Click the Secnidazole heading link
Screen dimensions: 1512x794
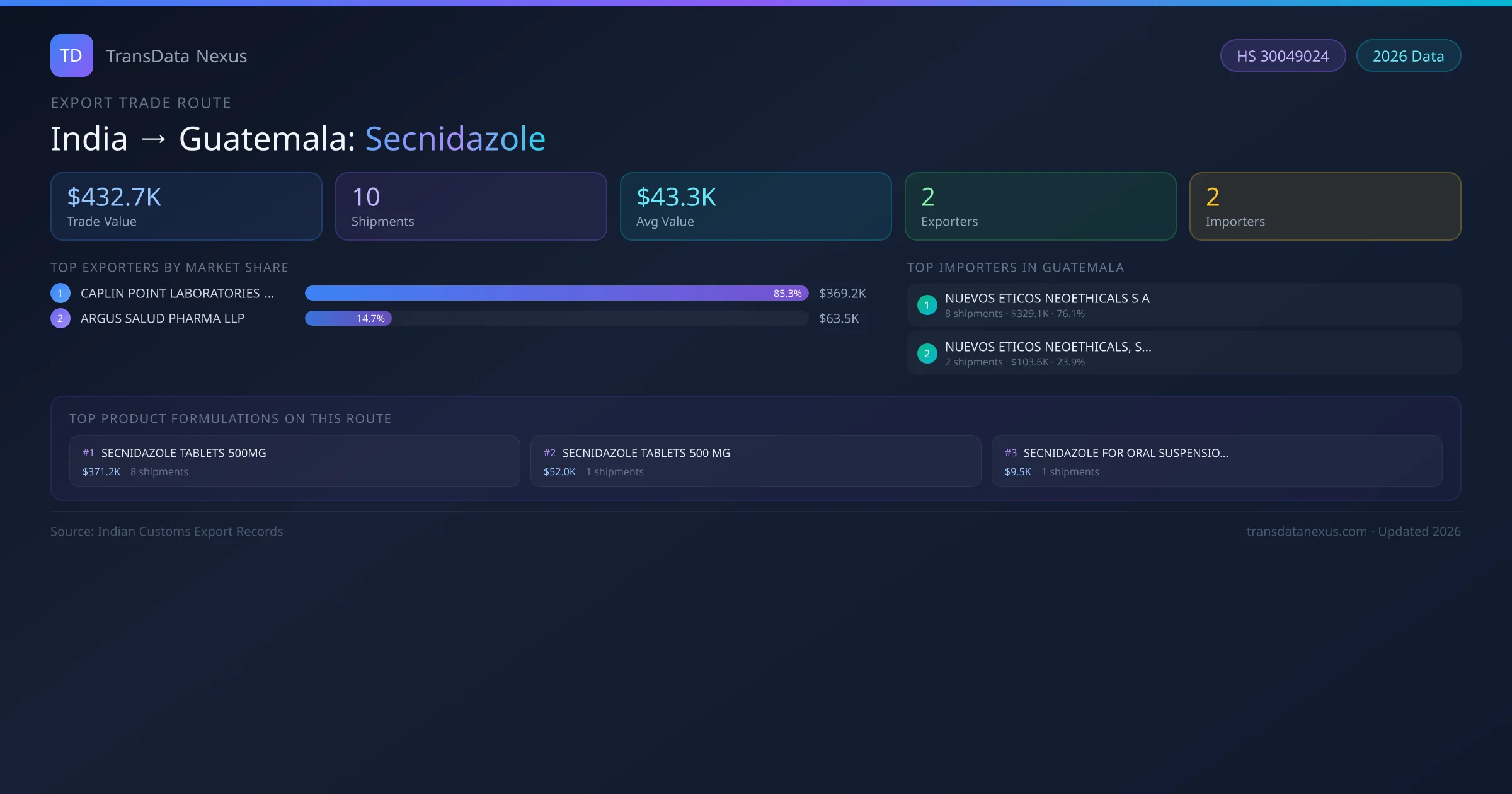point(454,137)
